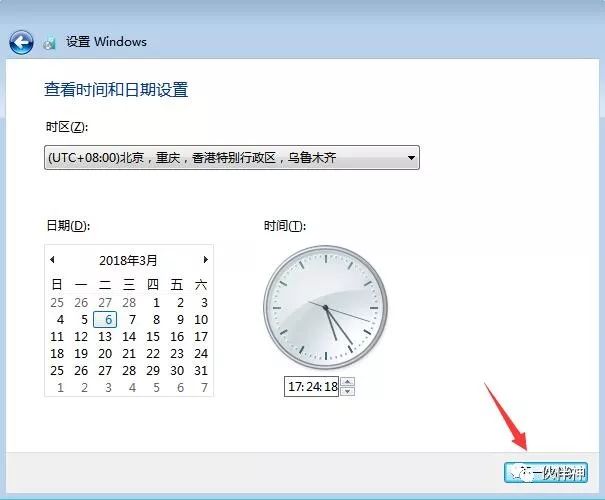Click grayed-out April 4 date
Image resolution: width=605 pixels, height=500 pixels.
[132, 387]
